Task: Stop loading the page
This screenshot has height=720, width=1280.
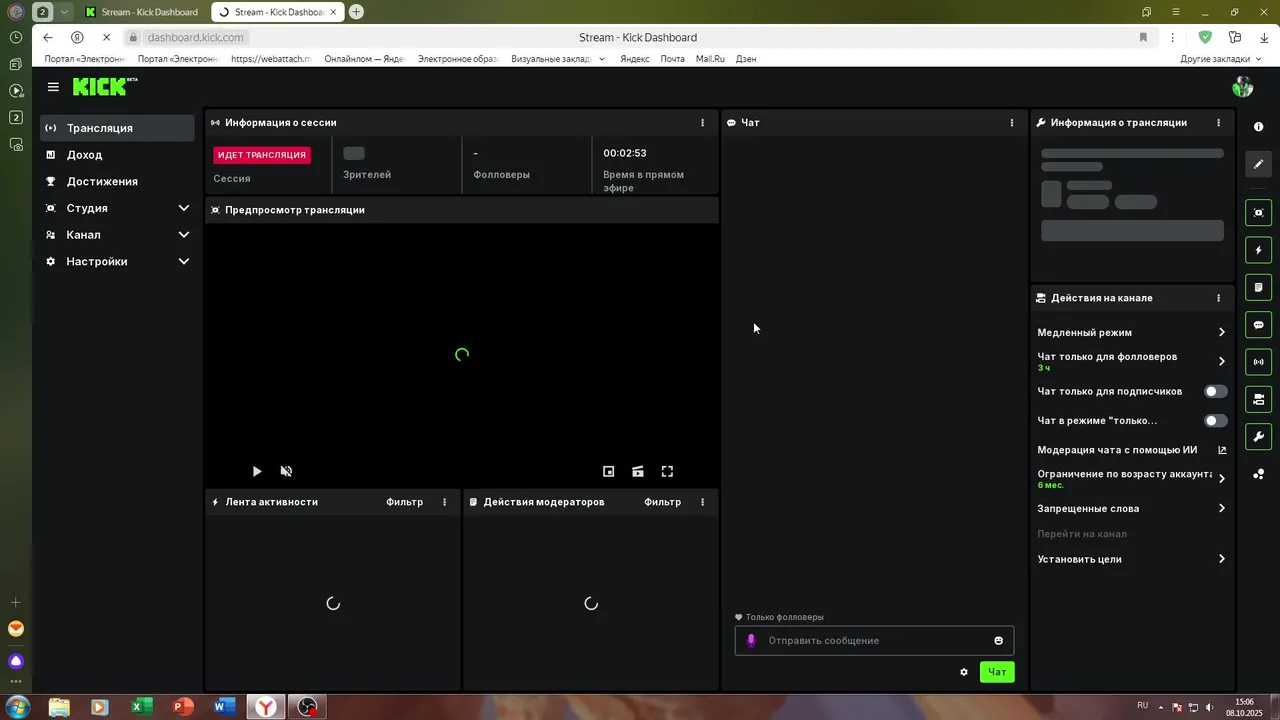Action: [x=106, y=37]
